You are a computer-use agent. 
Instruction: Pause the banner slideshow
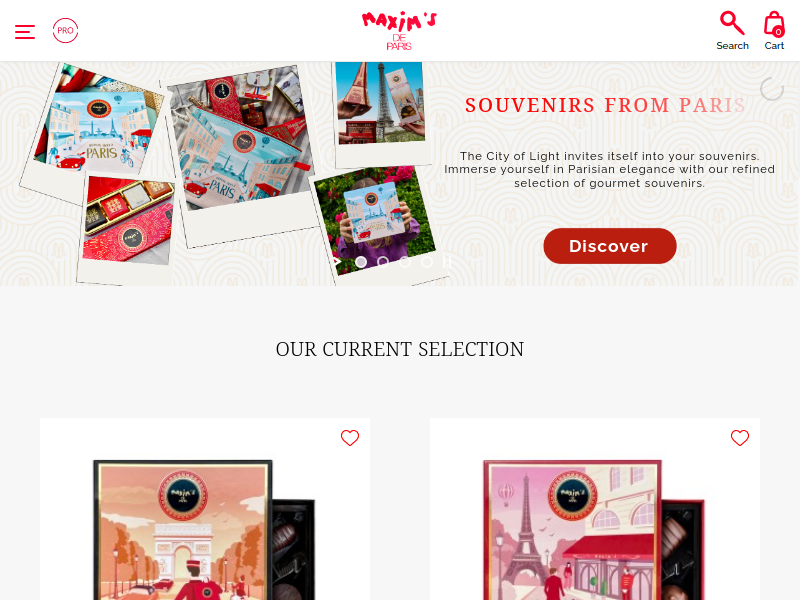click(447, 262)
